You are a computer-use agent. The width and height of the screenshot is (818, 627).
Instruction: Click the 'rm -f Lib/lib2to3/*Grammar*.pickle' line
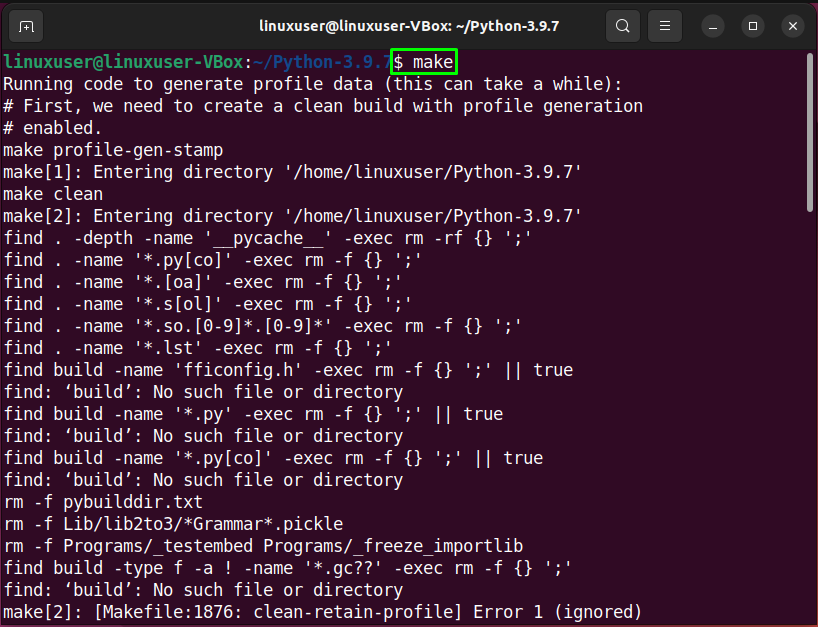coord(172,524)
